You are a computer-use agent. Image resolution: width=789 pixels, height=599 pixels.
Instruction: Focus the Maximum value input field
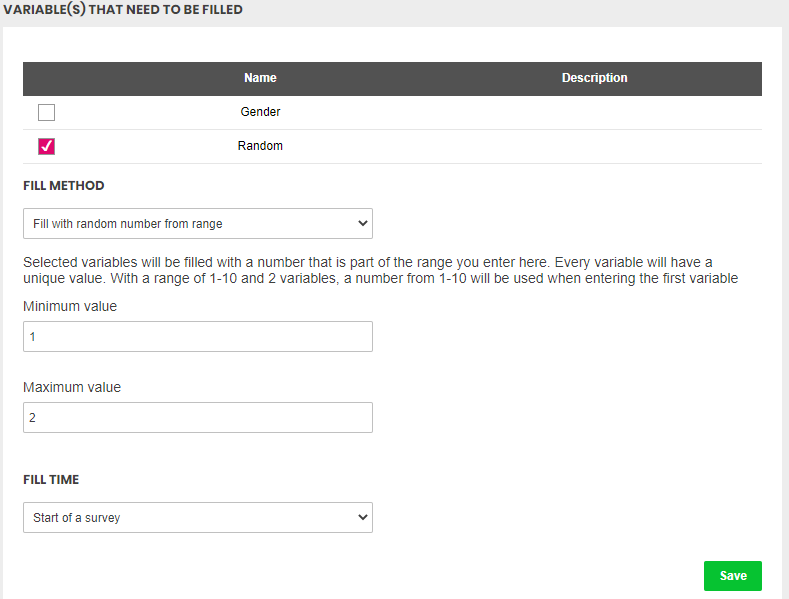pyautogui.click(x=198, y=417)
